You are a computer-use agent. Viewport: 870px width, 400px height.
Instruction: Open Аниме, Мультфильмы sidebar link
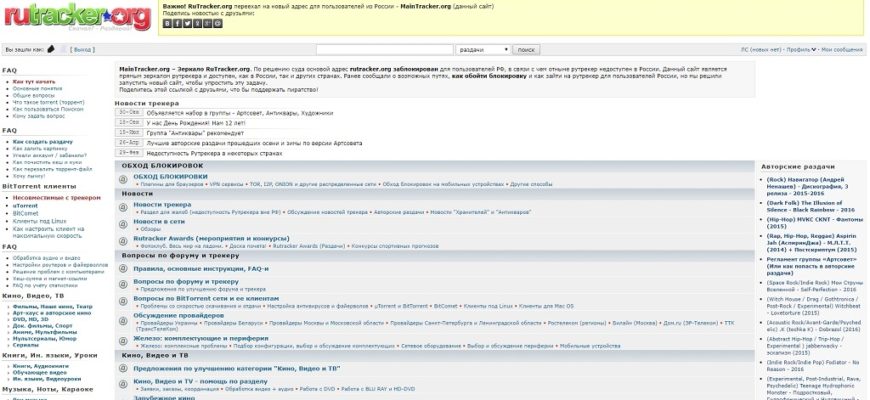point(45,332)
